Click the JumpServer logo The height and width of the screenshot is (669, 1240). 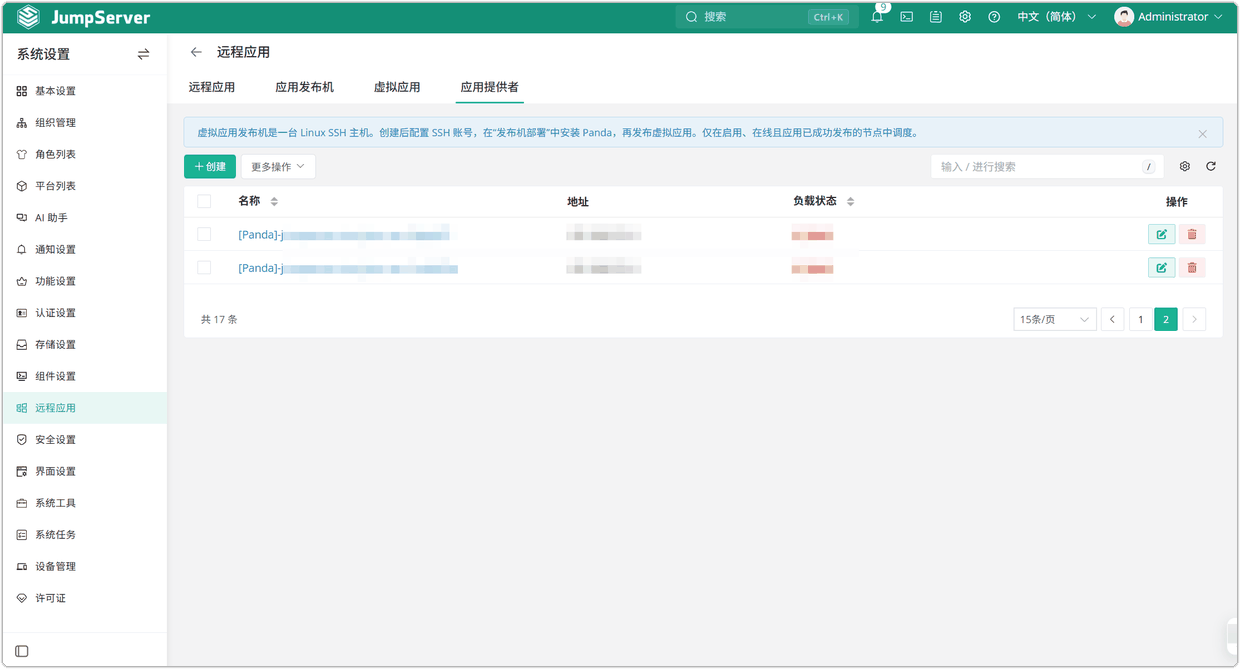[x=83, y=17]
